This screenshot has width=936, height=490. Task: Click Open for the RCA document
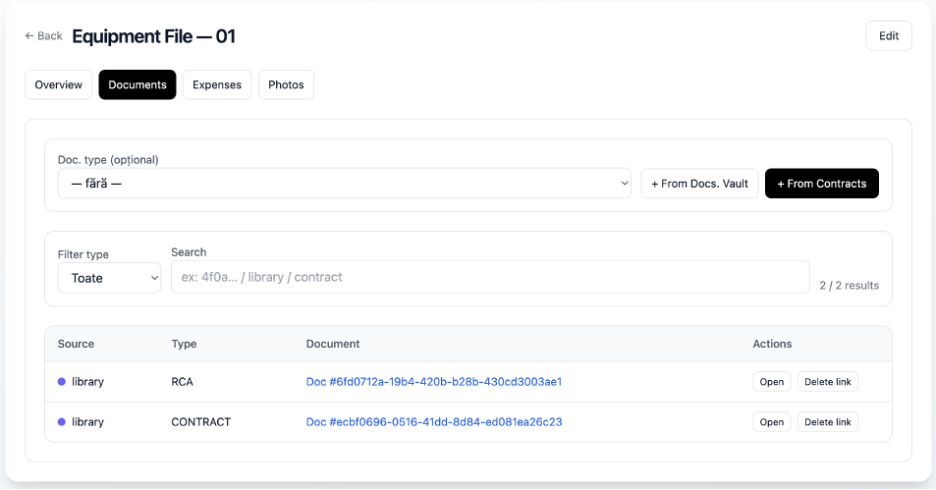click(771, 382)
